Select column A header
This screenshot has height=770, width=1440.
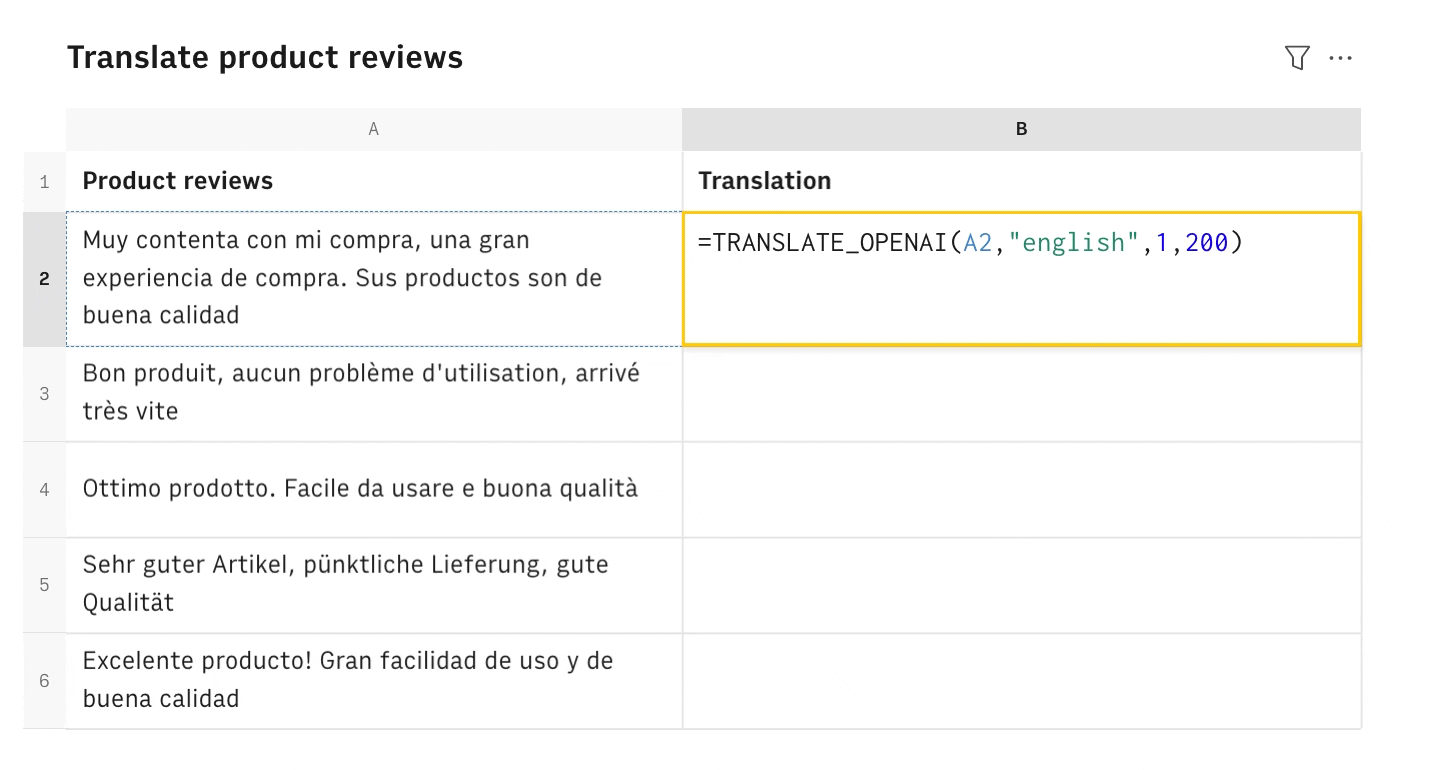[374, 129]
